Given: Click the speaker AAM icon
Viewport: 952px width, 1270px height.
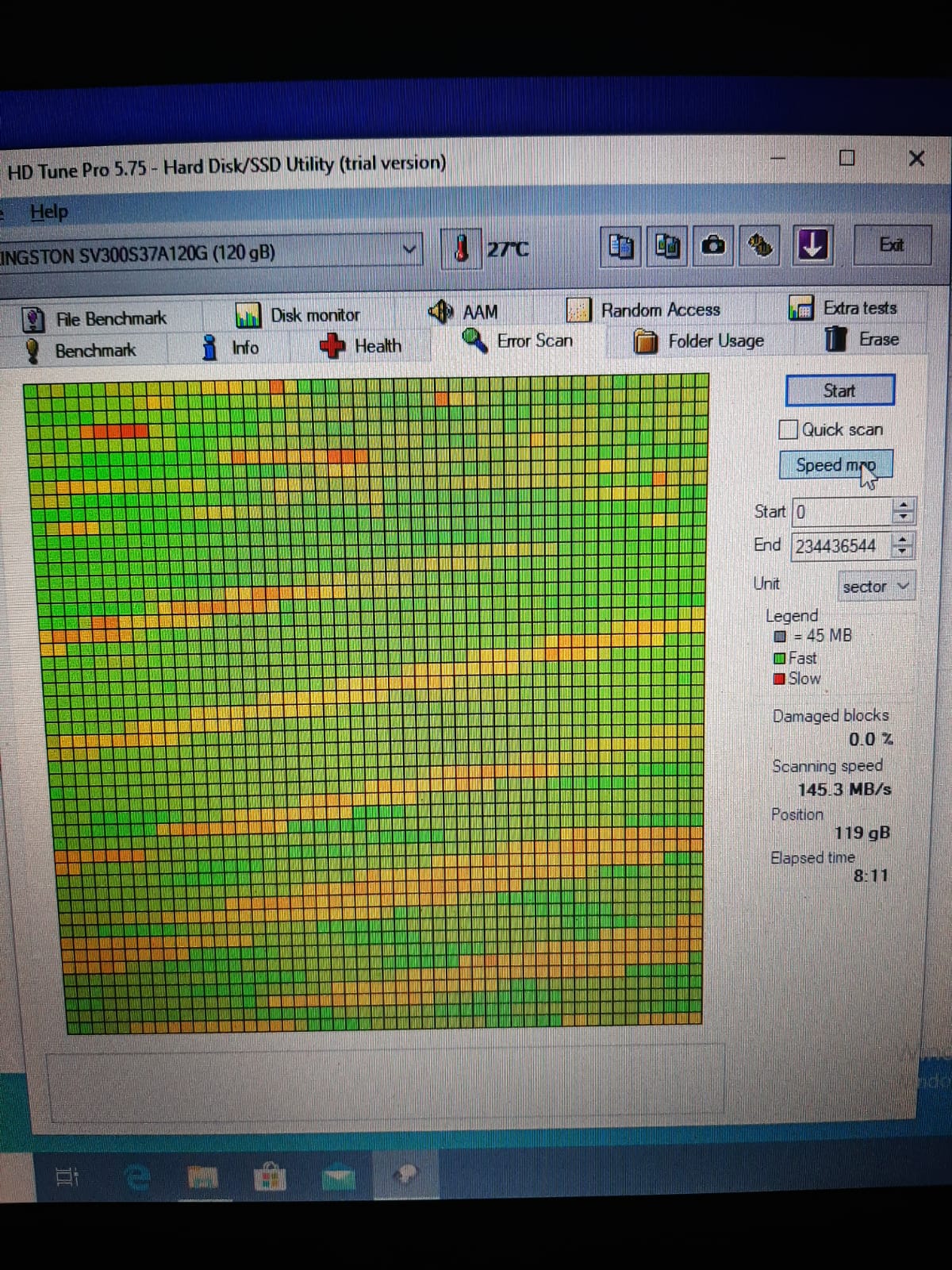Looking at the screenshot, I should (441, 311).
